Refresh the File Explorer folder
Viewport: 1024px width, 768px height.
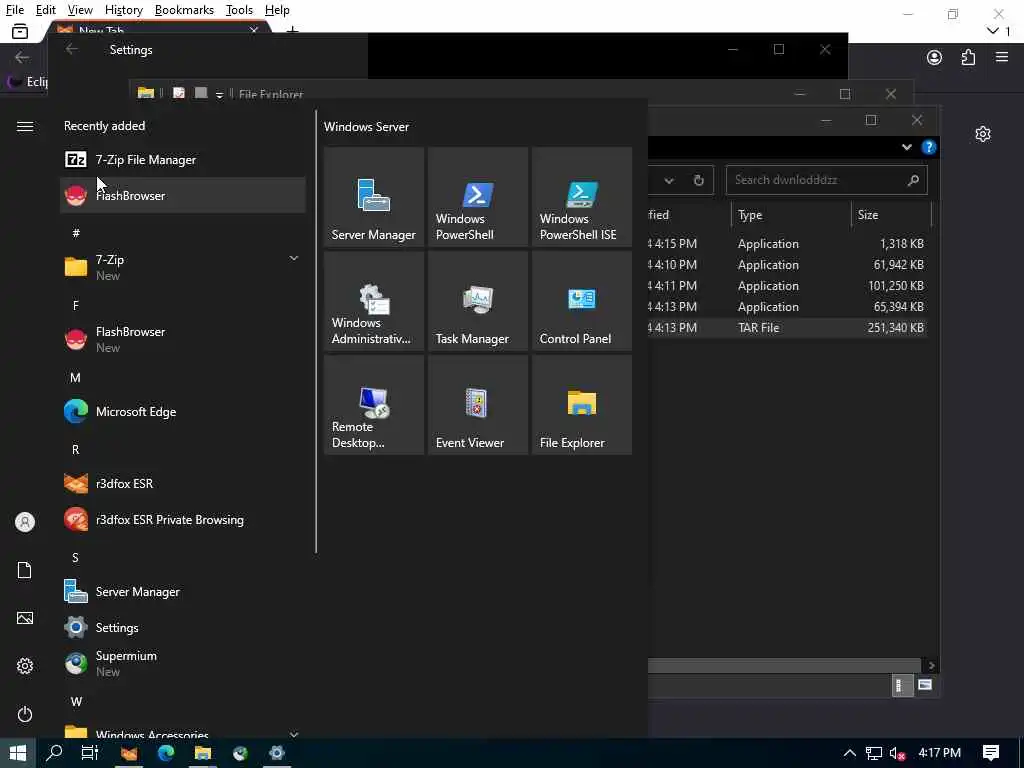point(698,180)
